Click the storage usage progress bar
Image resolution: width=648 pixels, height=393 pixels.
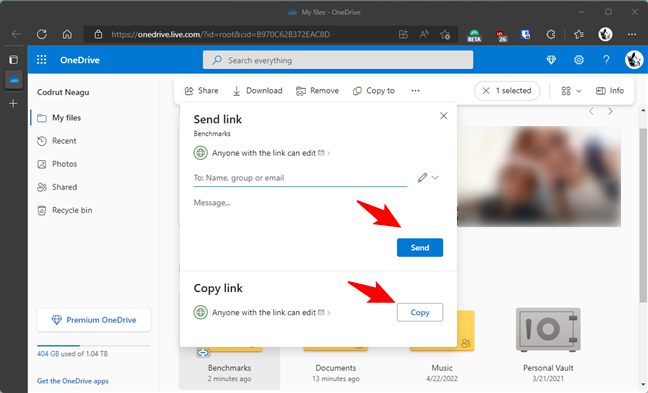94,345
